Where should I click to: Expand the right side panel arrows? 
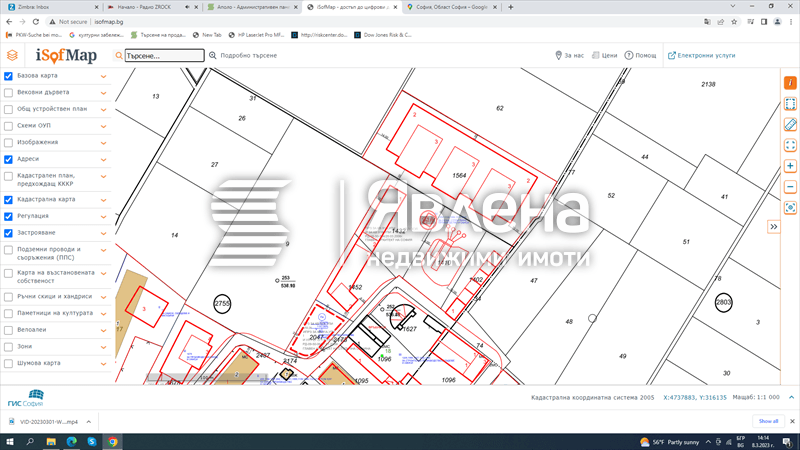(774, 227)
